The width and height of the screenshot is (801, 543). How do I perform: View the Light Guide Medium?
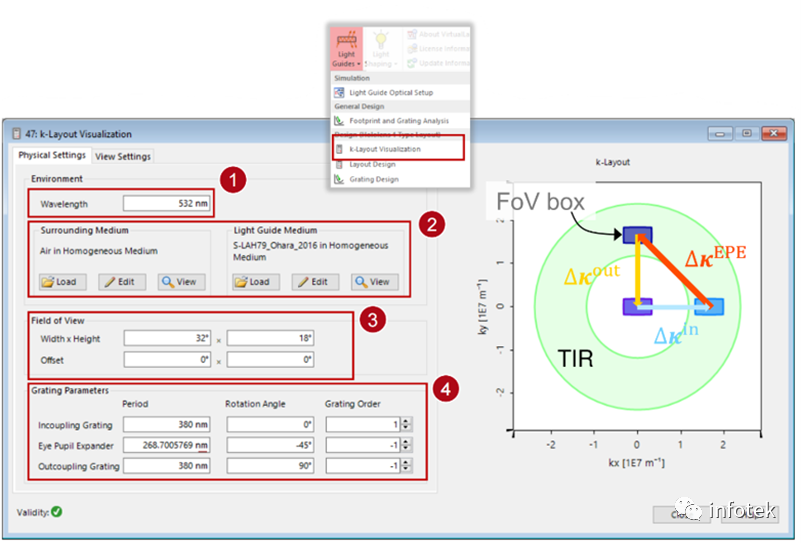coord(374,281)
